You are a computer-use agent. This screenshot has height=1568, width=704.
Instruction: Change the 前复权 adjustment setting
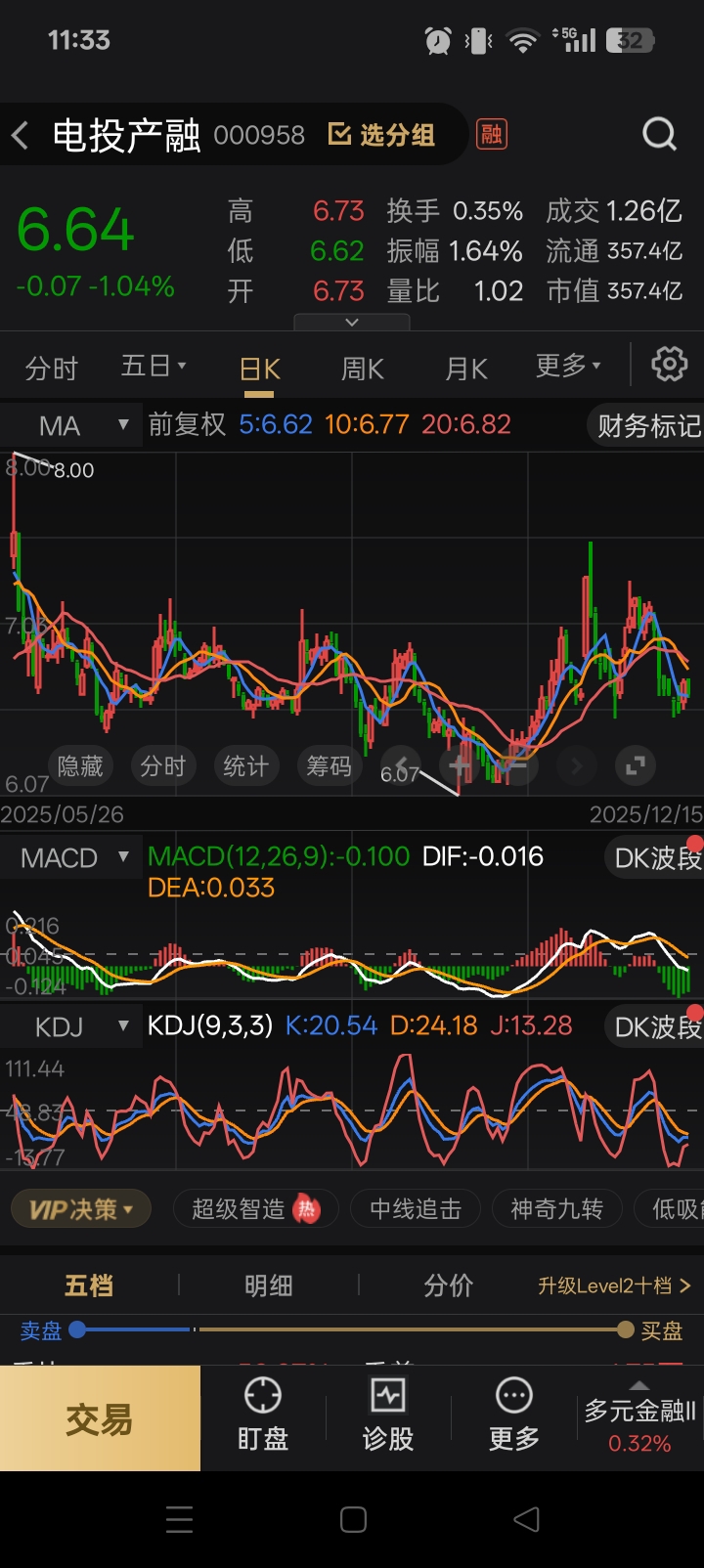click(x=187, y=424)
